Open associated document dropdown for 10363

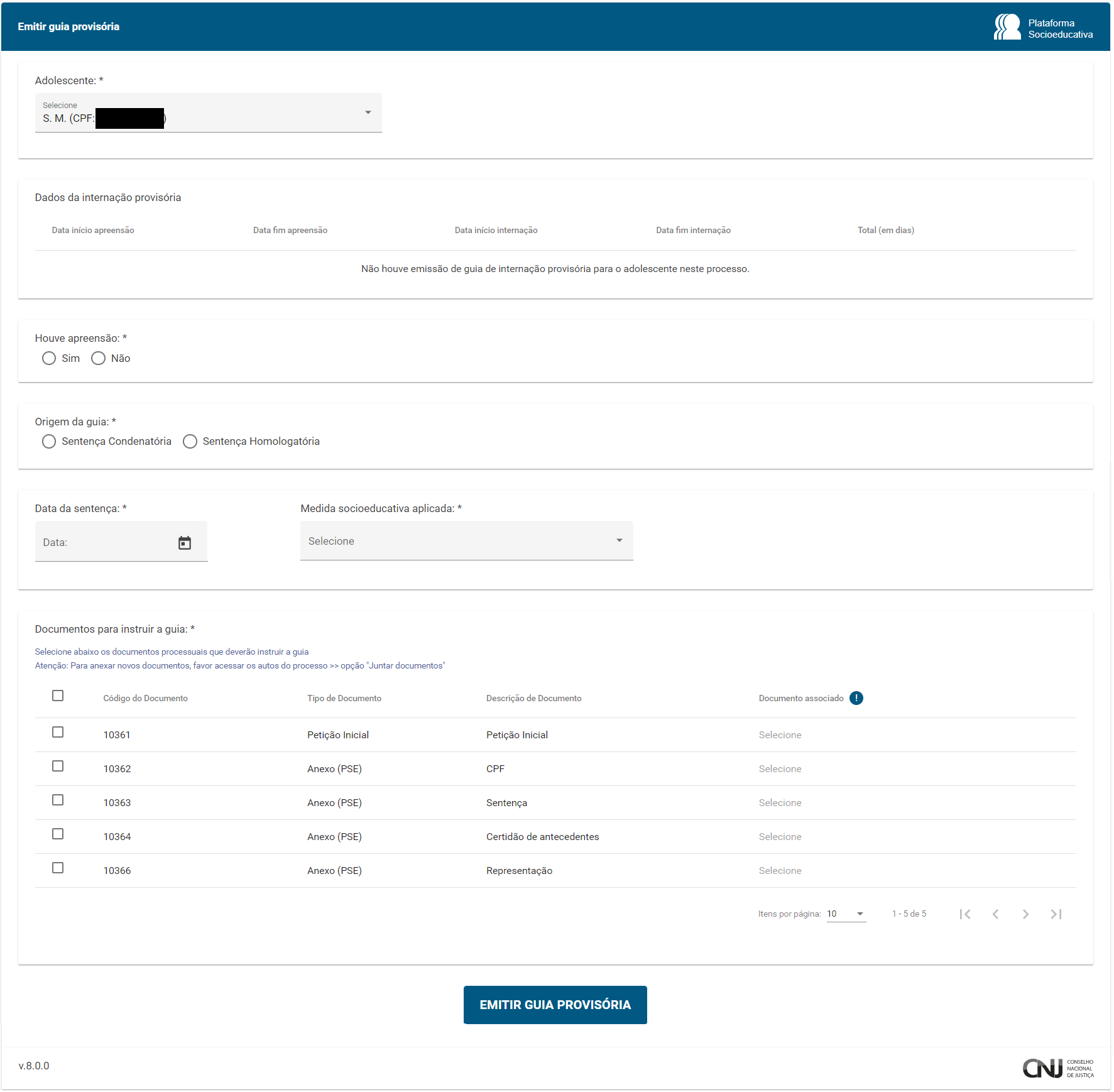(780, 803)
